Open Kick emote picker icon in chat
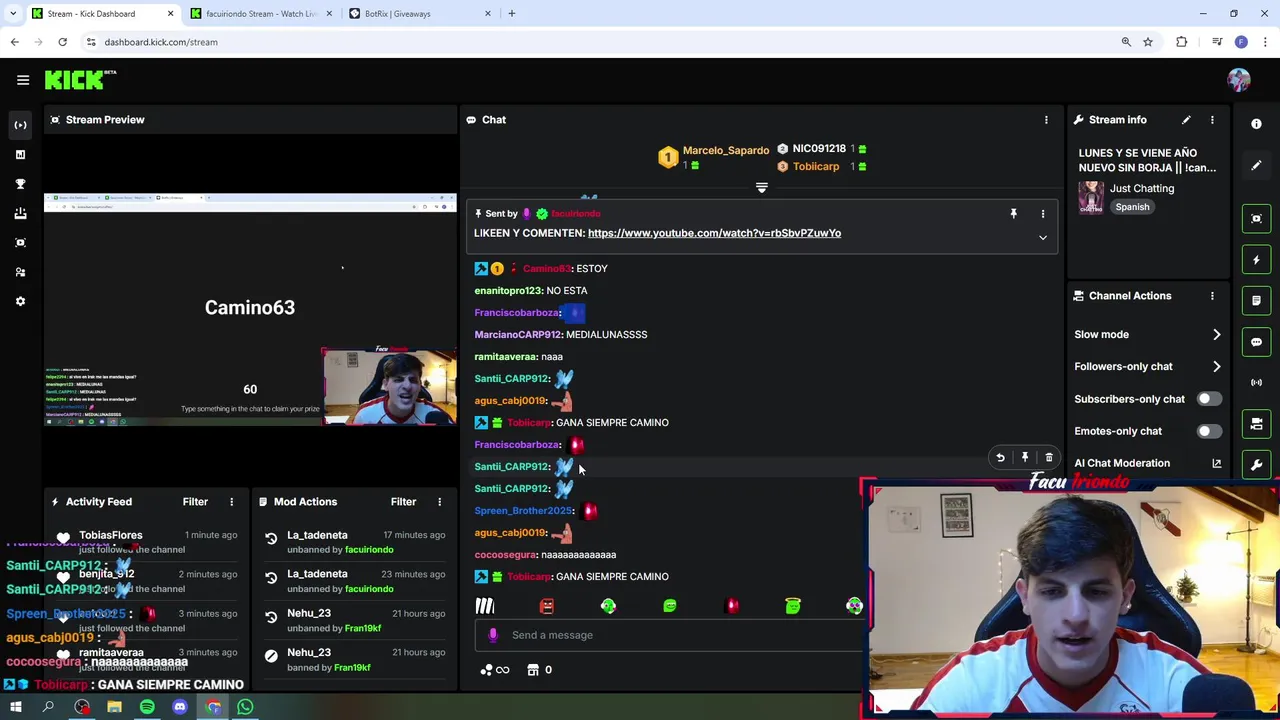1280x720 pixels. coord(485,606)
